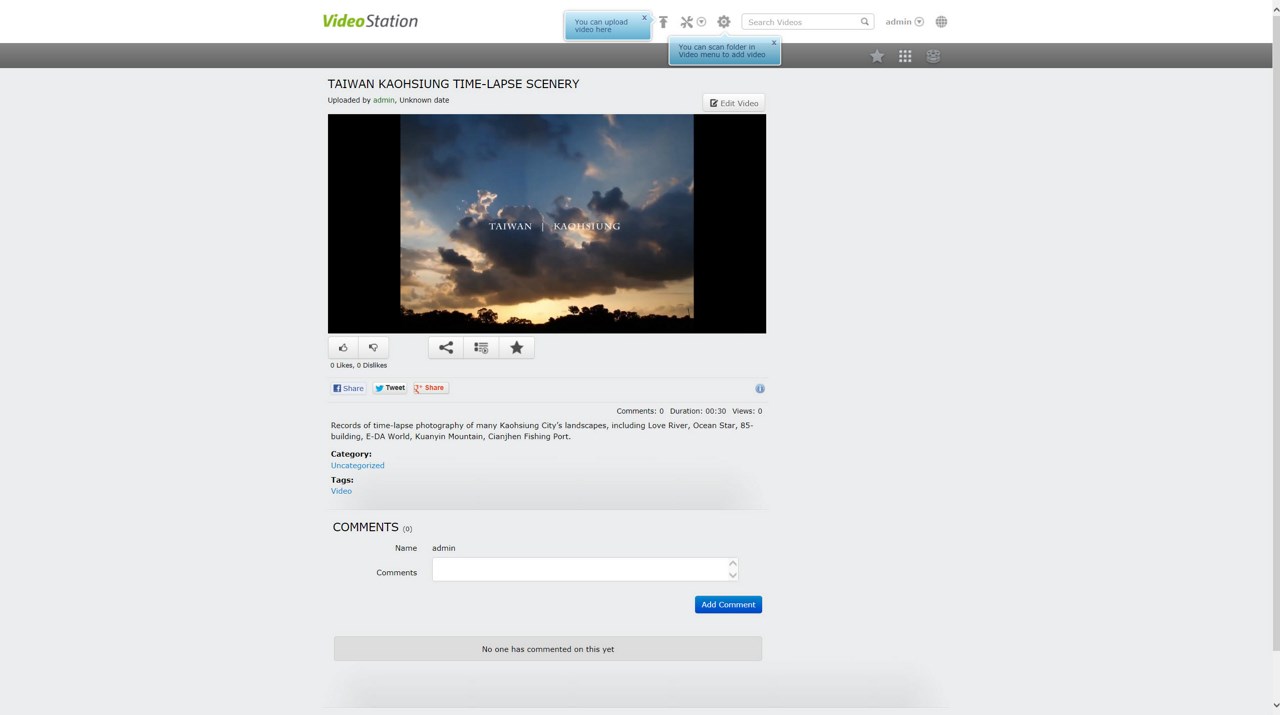Add video to playlist icon
Screen dimensions: 1280x715
click(x=481, y=348)
